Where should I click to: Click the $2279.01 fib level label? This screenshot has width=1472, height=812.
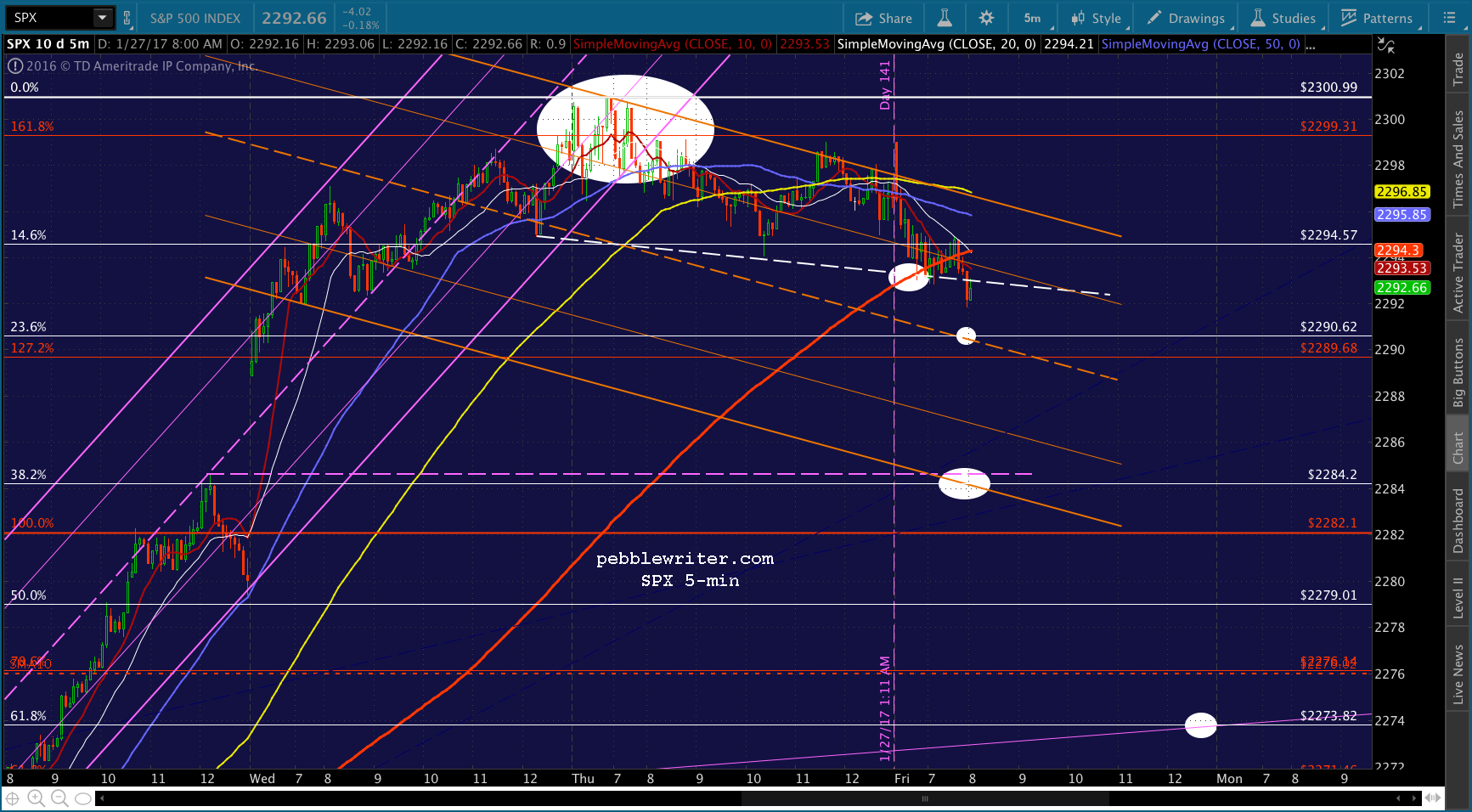1328,595
